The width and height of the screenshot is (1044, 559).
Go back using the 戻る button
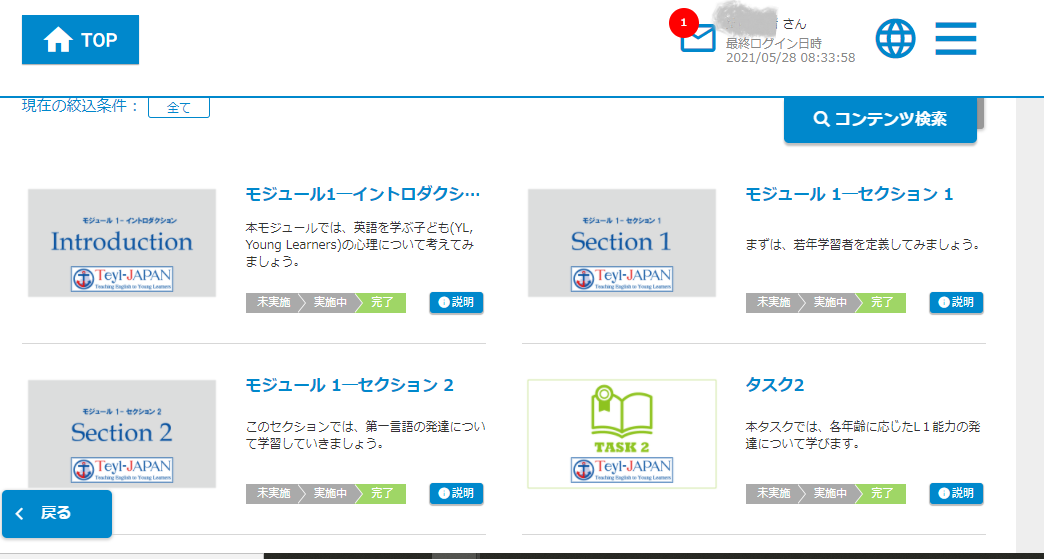click(56, 514)
